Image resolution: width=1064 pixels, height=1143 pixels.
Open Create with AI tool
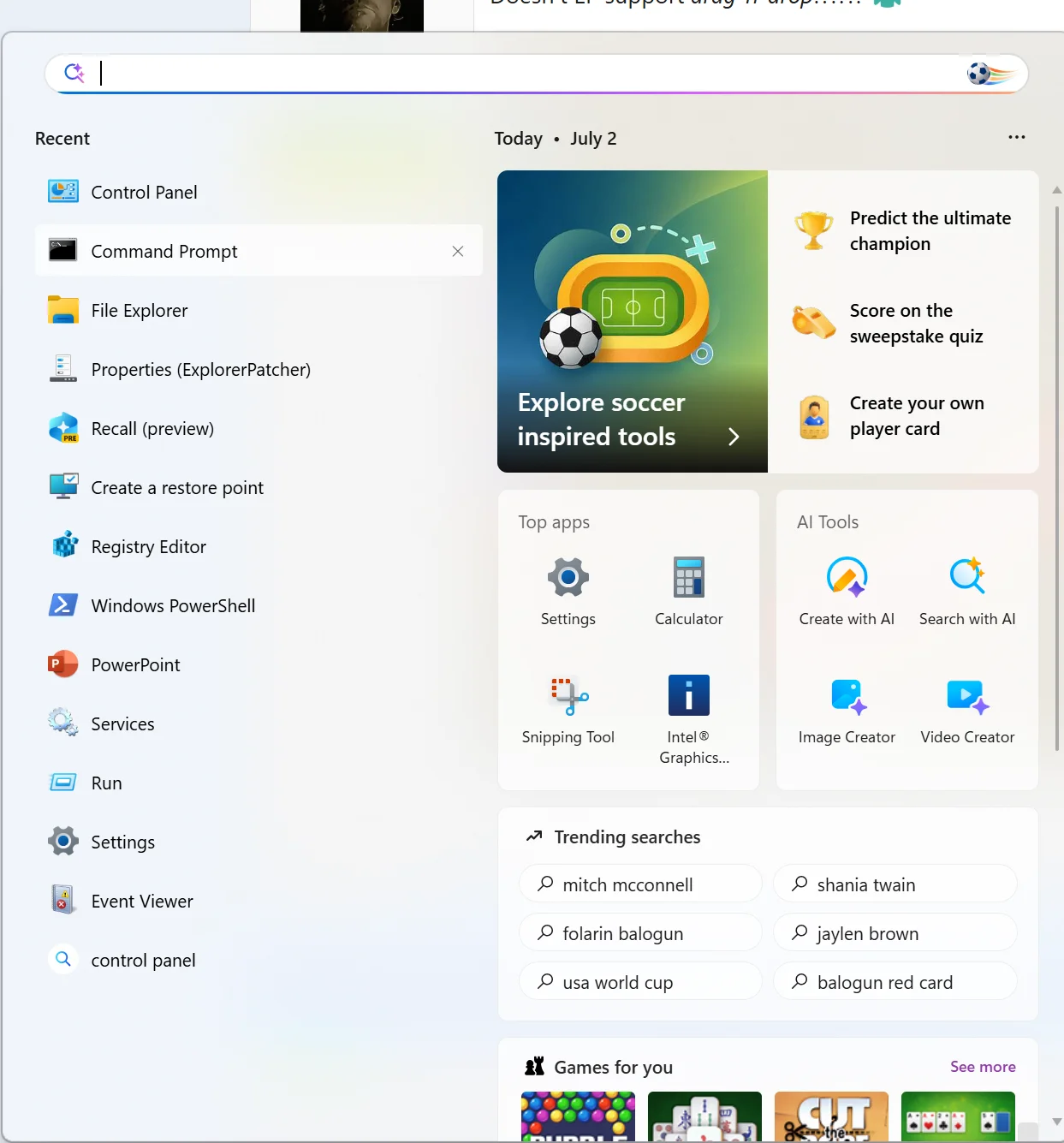pos(847,592)
